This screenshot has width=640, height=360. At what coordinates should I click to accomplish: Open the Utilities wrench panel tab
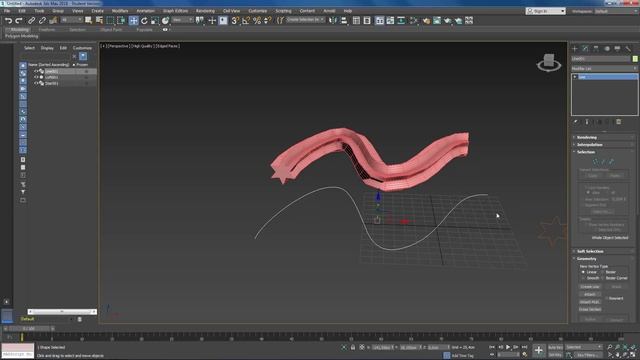(x=628, y=49)
